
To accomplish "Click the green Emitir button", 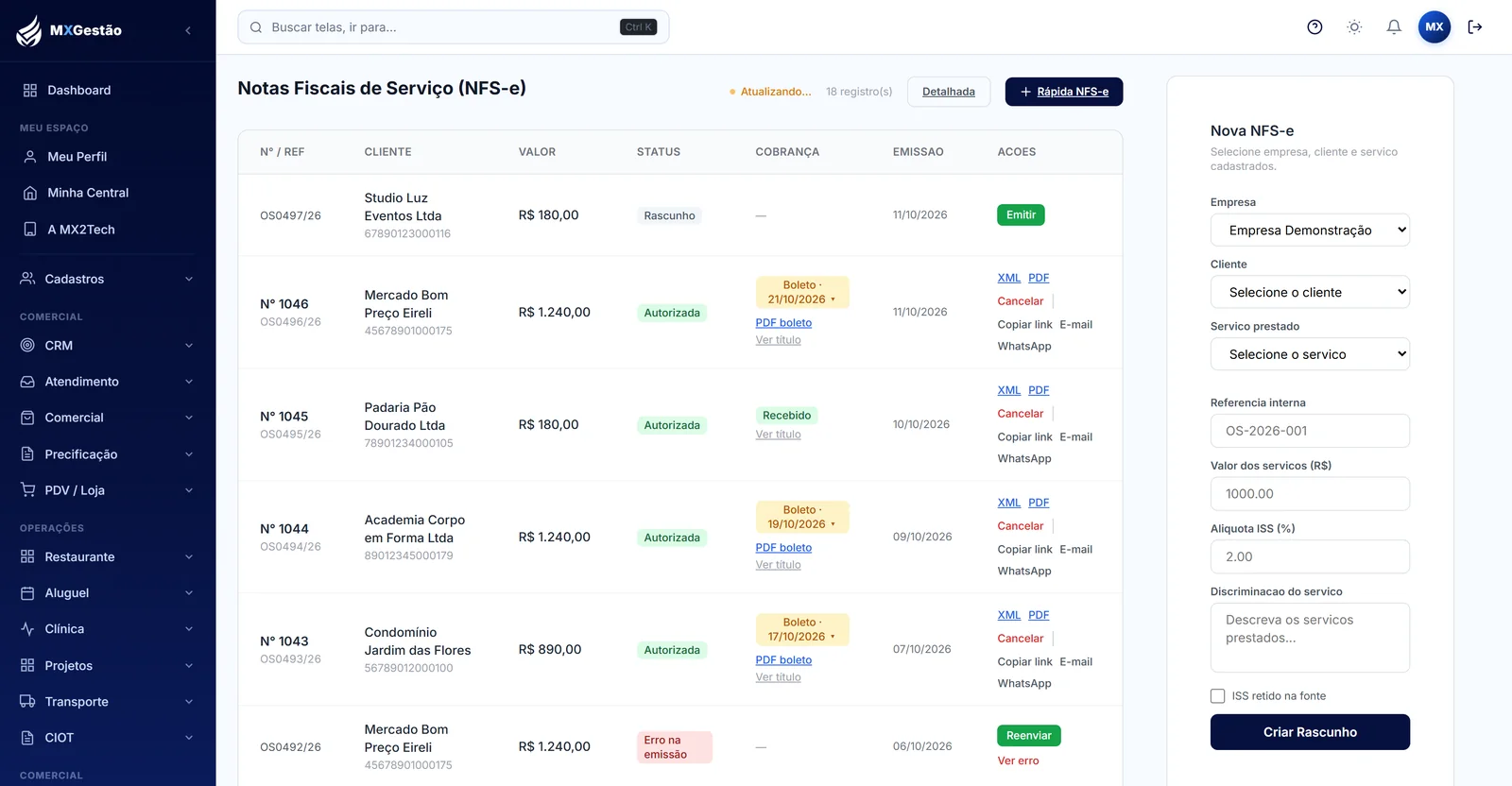I will click(1021, 215).
